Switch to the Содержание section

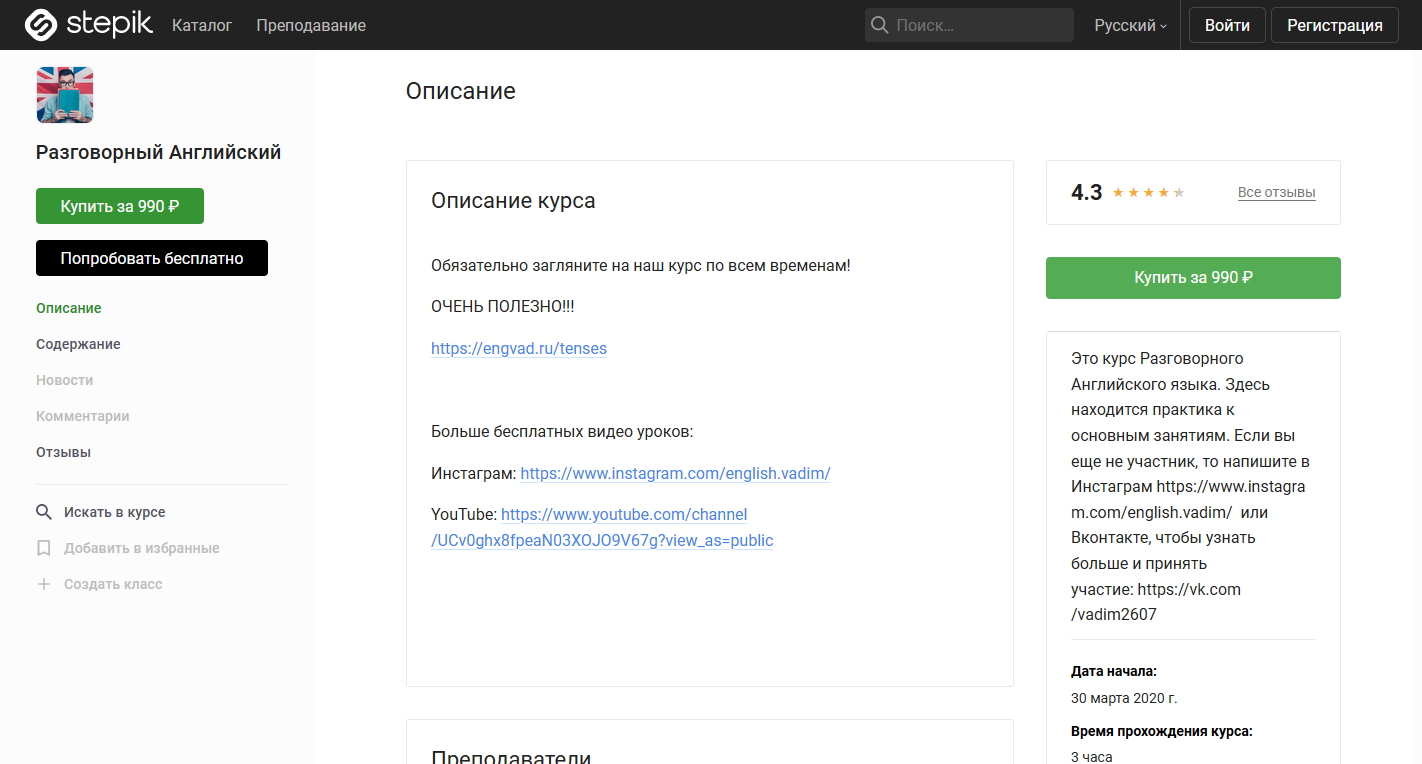(x=77, y=343)
